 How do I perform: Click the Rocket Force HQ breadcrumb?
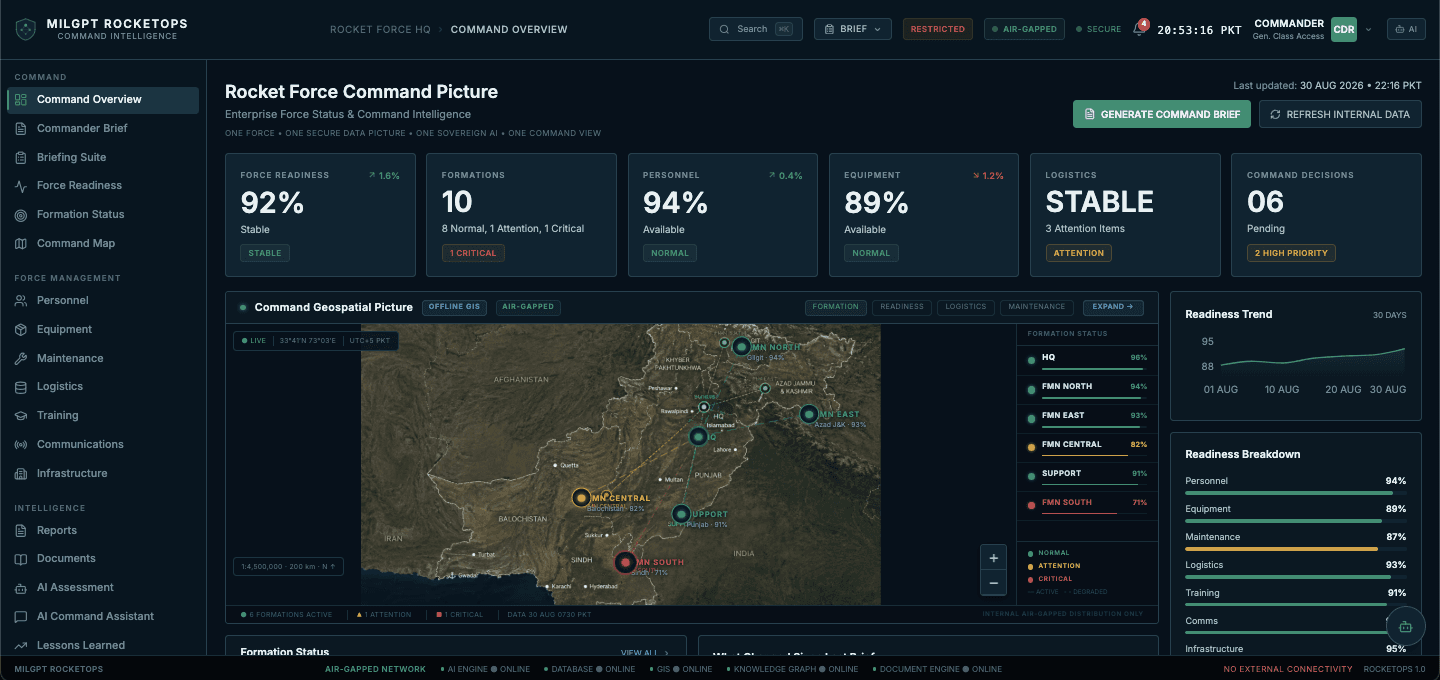[380, 29]
